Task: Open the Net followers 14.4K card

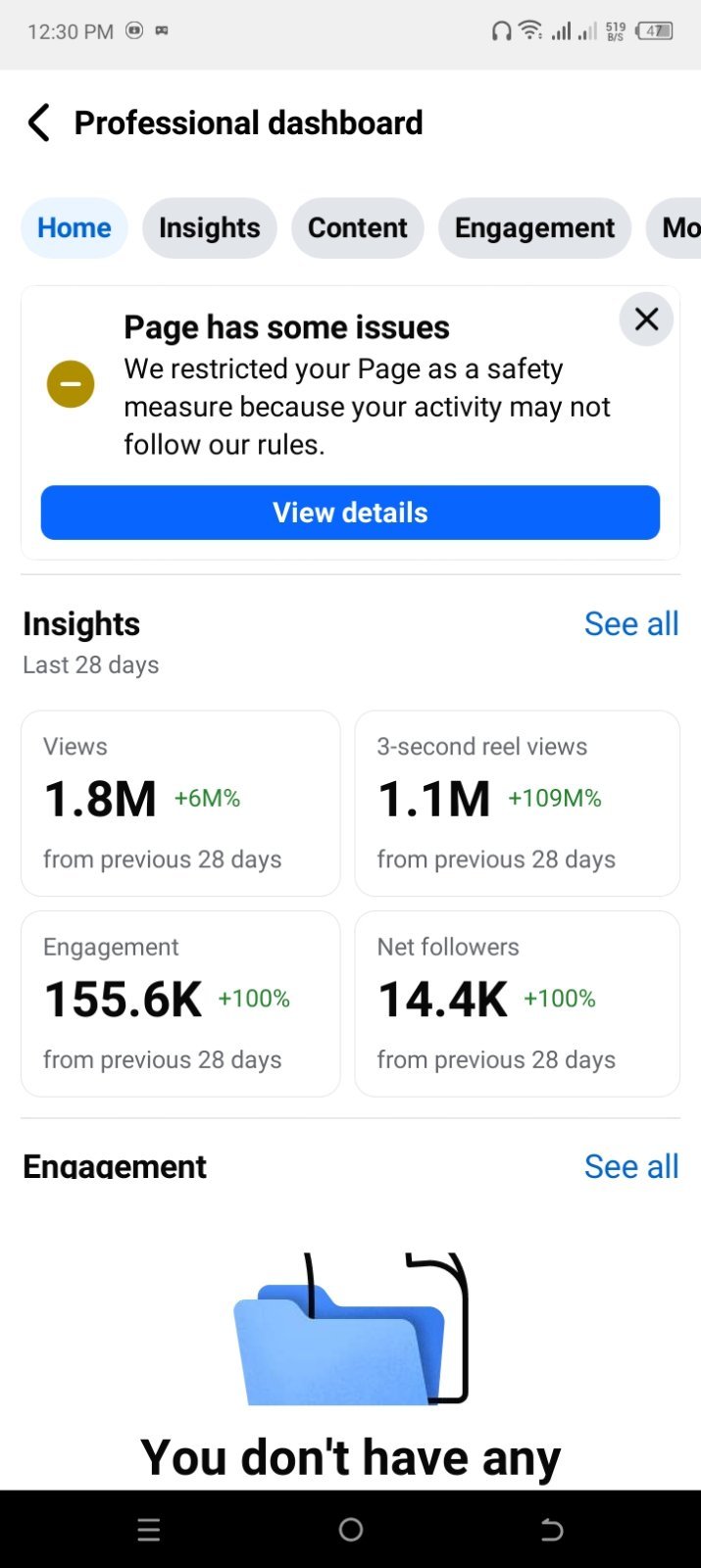Action: [517, 1004]
